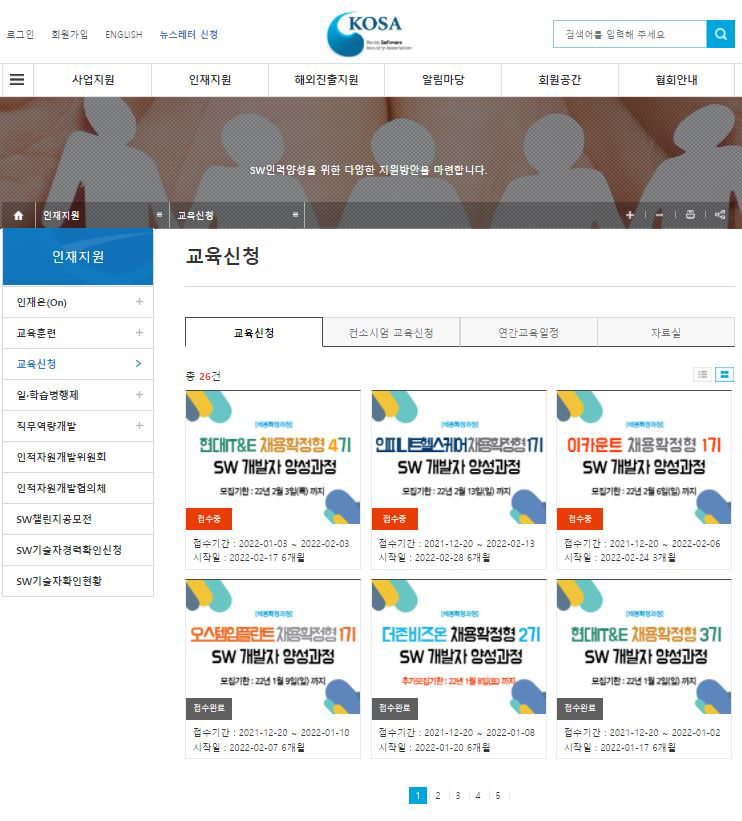This screenshot has height=821, width=742.
Task: Expand 교육훈련 submenu plus
Action: click(139, 332)
